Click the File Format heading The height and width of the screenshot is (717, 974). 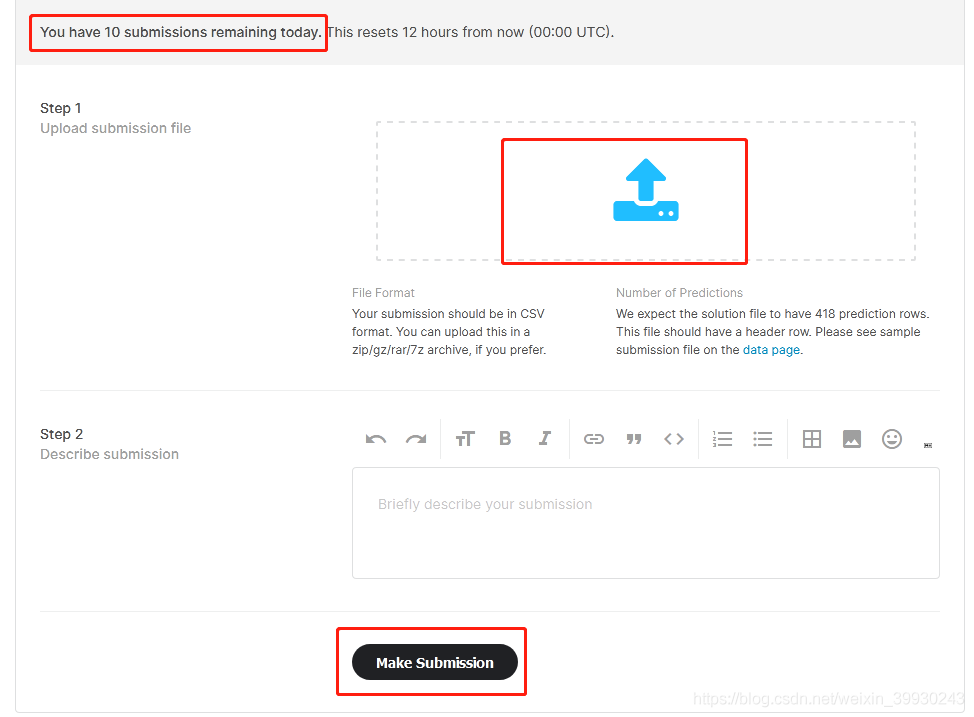pyautogui.click(x=383, y=293)
